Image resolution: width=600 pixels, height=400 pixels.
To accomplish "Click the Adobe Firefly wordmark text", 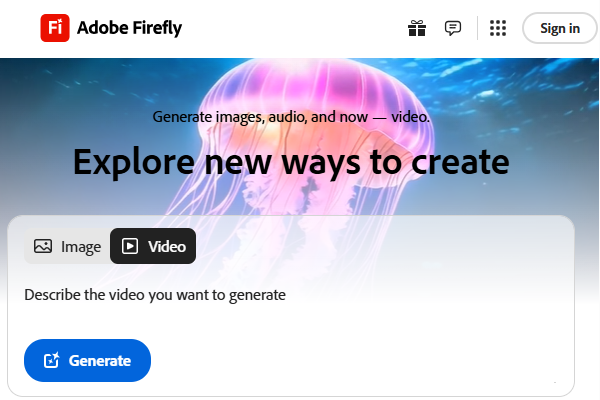I will tap(129, 28).
